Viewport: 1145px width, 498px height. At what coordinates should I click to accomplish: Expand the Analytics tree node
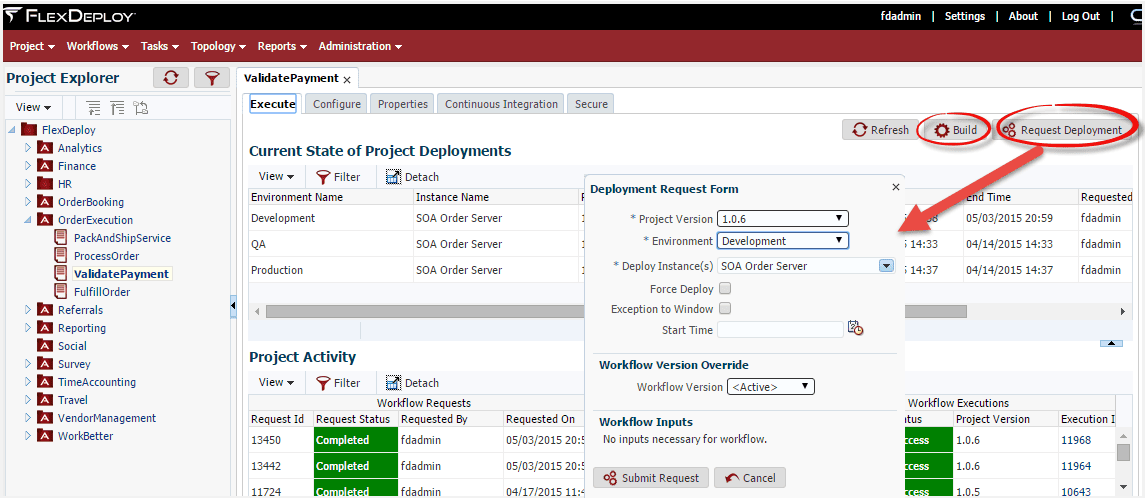click(28, 148)
